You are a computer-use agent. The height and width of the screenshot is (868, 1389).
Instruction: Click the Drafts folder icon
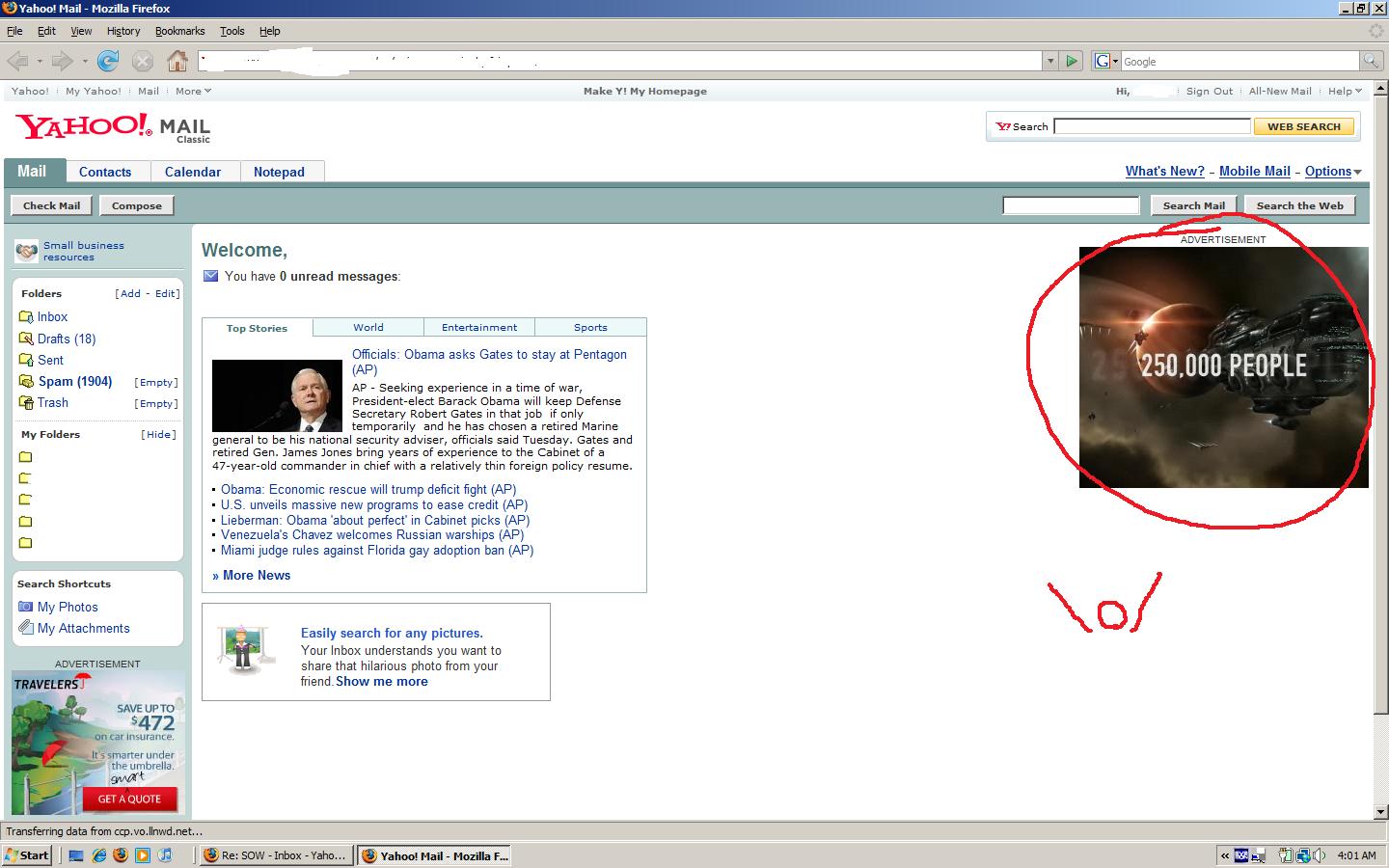tap(26, 339)
